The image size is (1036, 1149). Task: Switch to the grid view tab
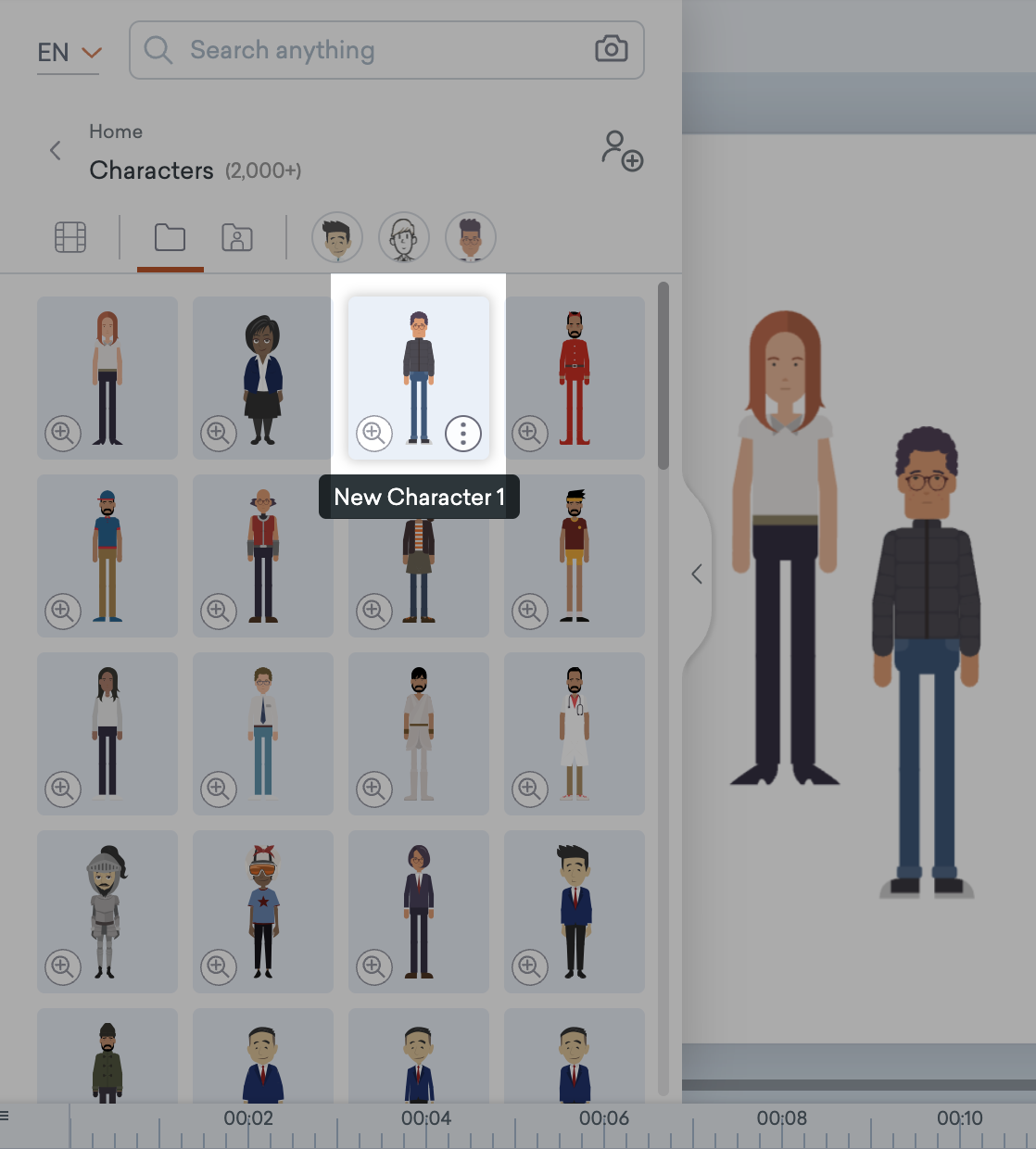point(70,238)
